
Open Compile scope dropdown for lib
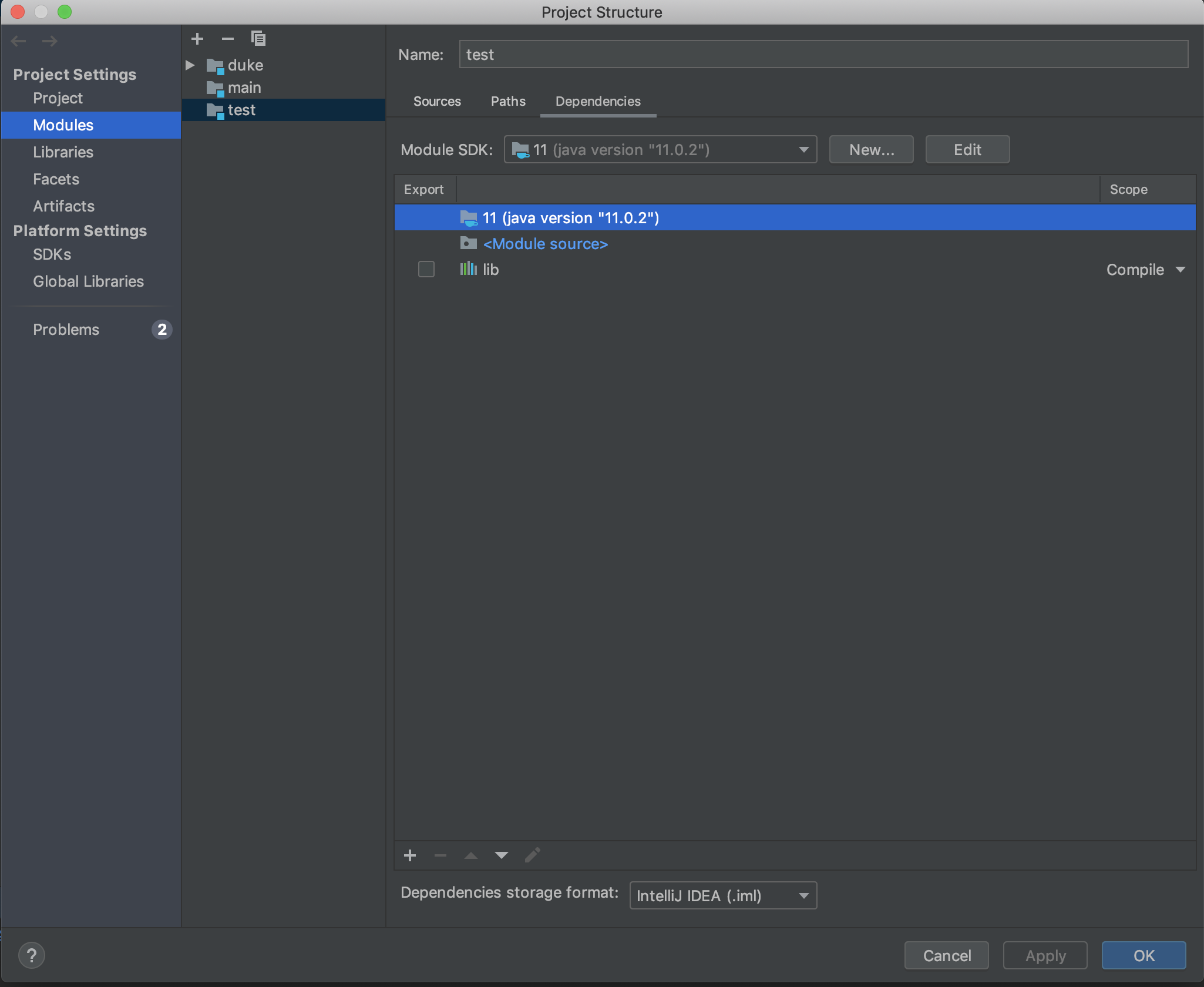coord(1145,270)
